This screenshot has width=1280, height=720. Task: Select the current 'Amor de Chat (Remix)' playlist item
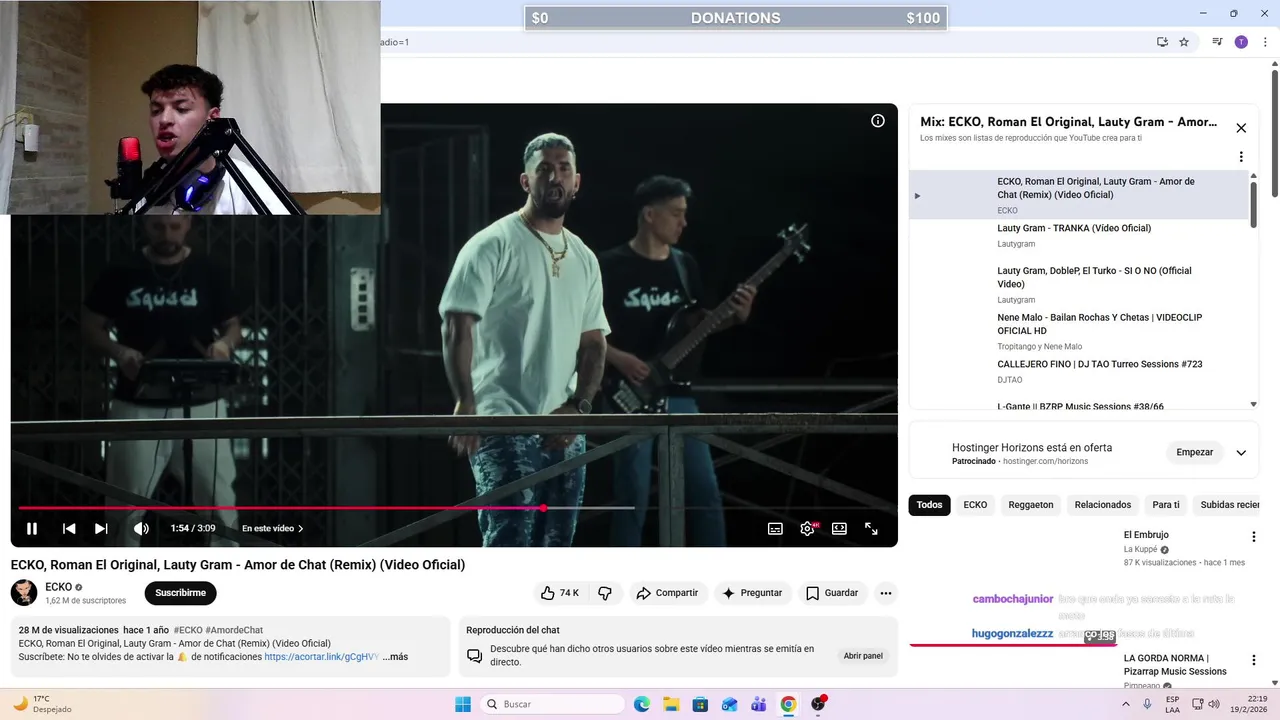point(1080,195)
